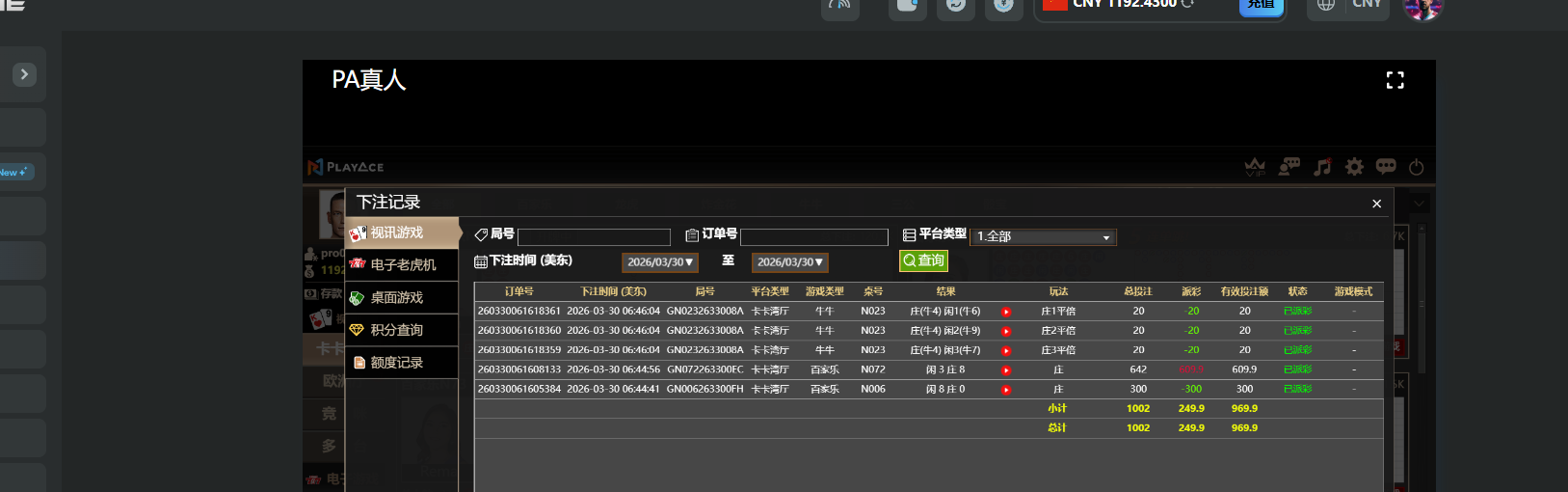Click replay icon for order 260330061608133

pyautogui.click(x=1006, y=370)
